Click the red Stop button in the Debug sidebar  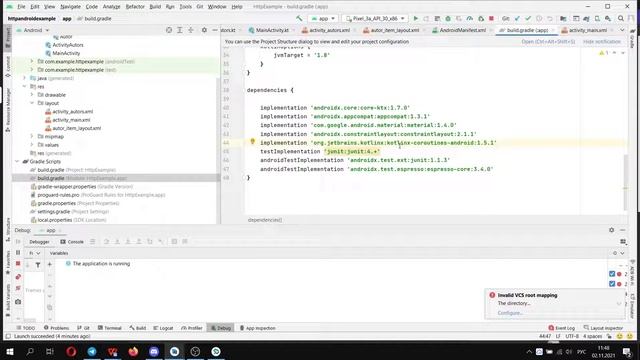tap(18, 264)
